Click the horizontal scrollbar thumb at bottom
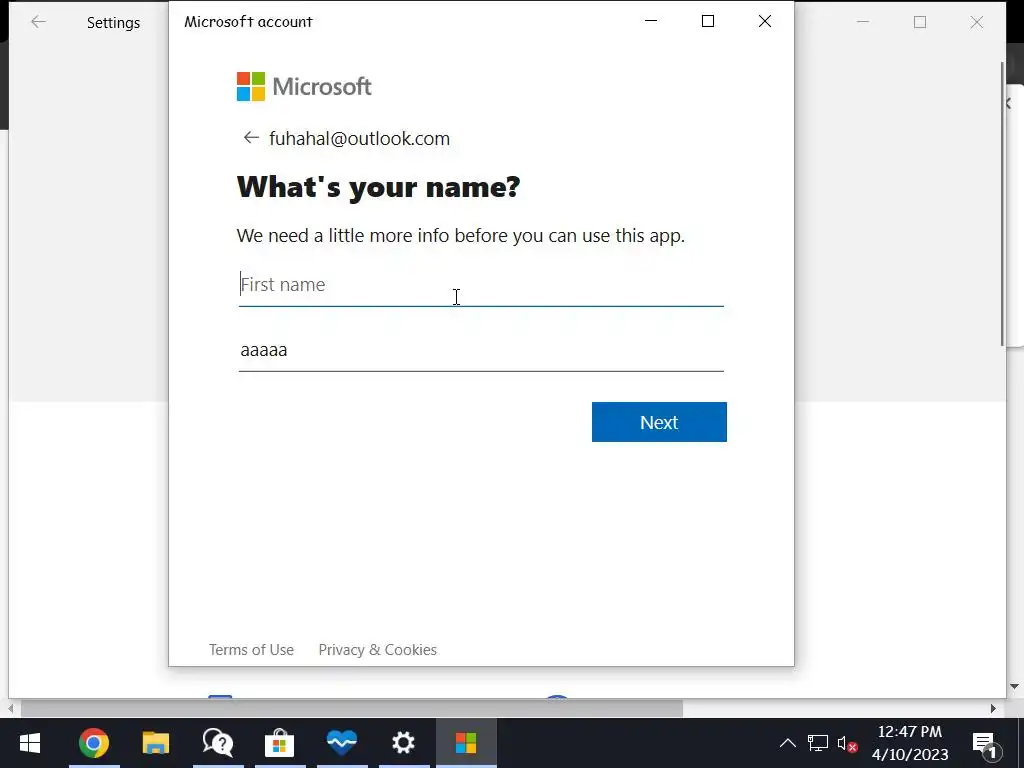1024x768 pixels. (351, 709)
